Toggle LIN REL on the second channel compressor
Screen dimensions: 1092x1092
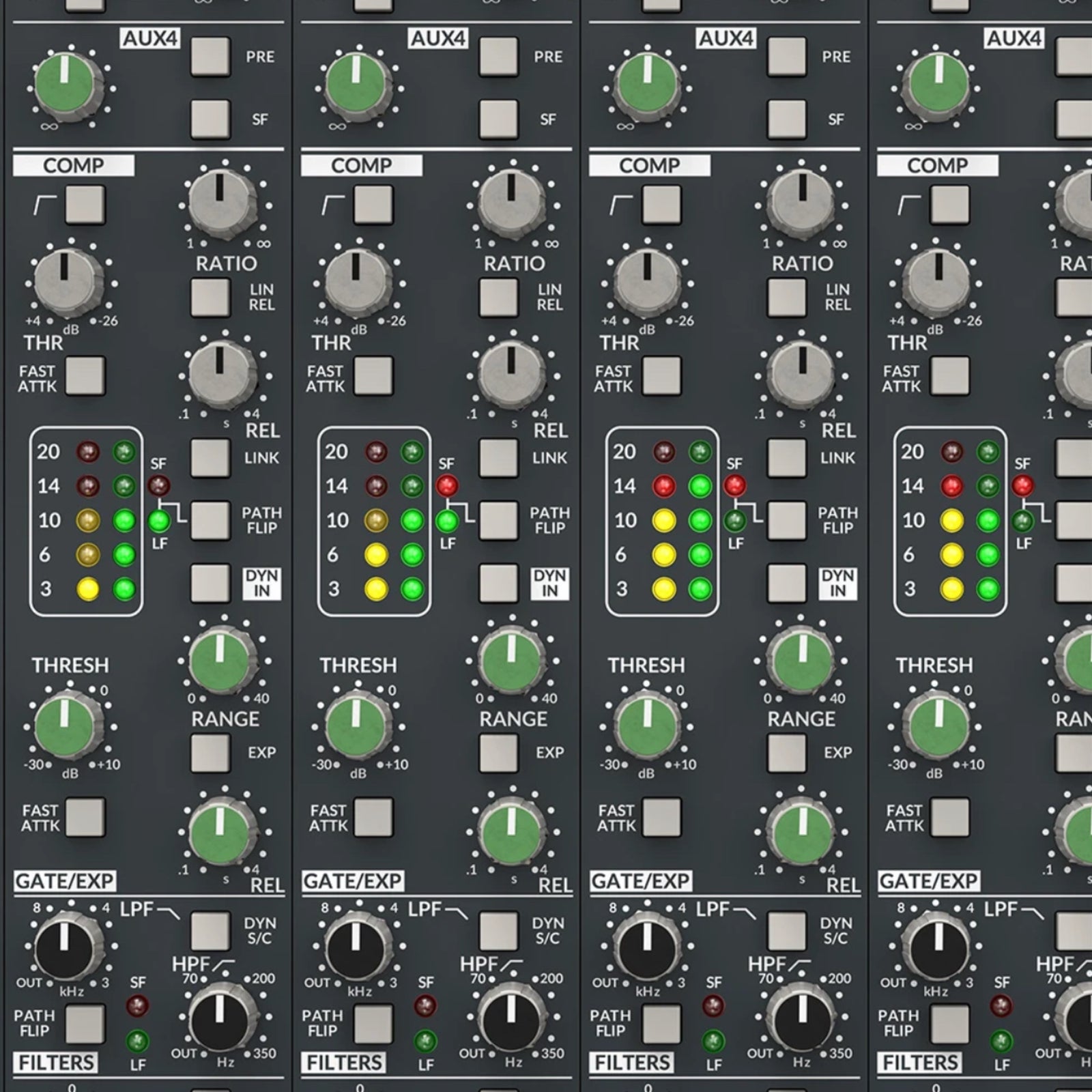(498, 297)
